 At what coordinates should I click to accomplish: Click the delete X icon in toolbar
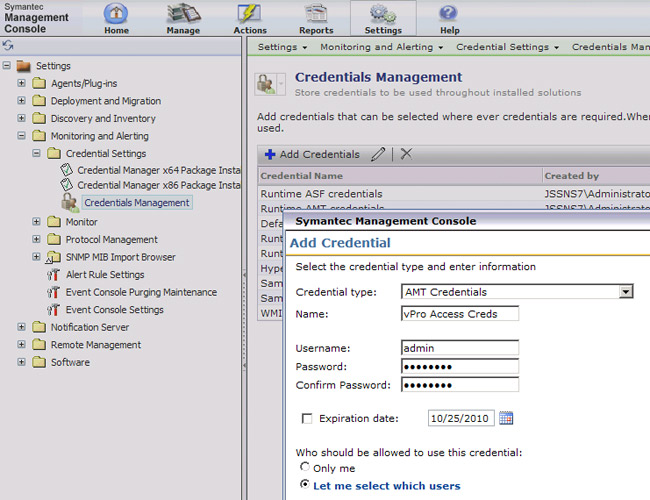406,154
